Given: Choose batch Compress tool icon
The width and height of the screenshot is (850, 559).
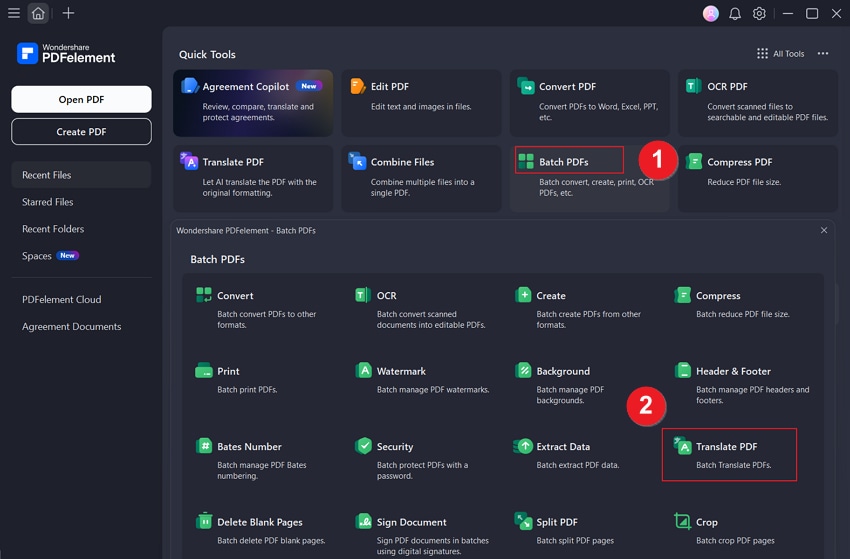Looking at the screenshot, I should click(x=682, y=295).
